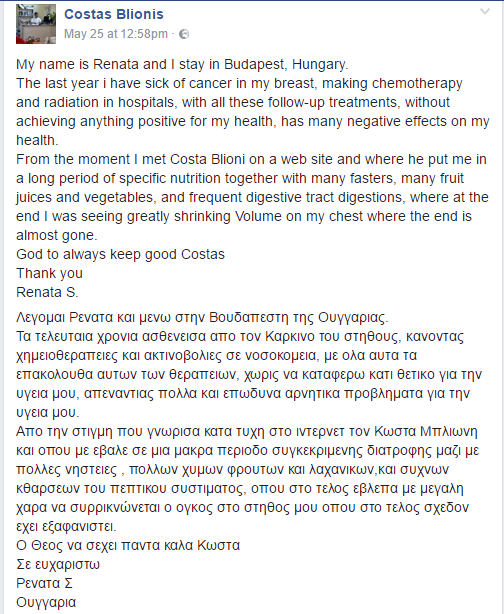Click the line 'My name is Renata and I stay in Budapest'
The image size is (504, 614).
(x=182, y=64)
